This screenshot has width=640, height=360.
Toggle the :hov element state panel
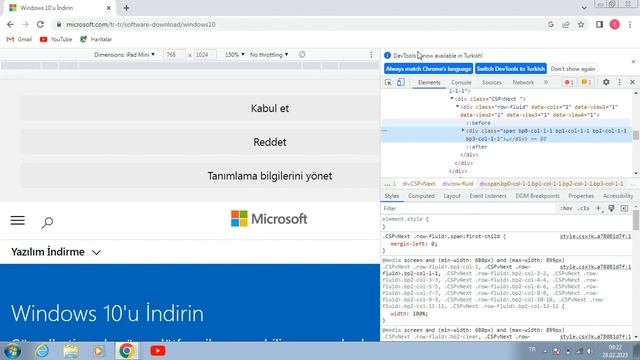[566, 209]
